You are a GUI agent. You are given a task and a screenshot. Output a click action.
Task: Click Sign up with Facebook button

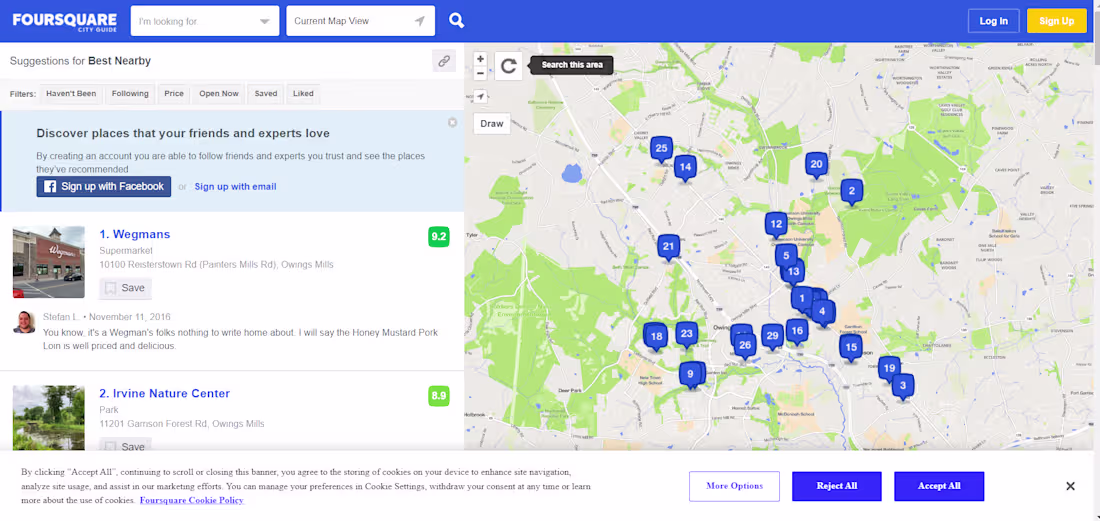104,187
